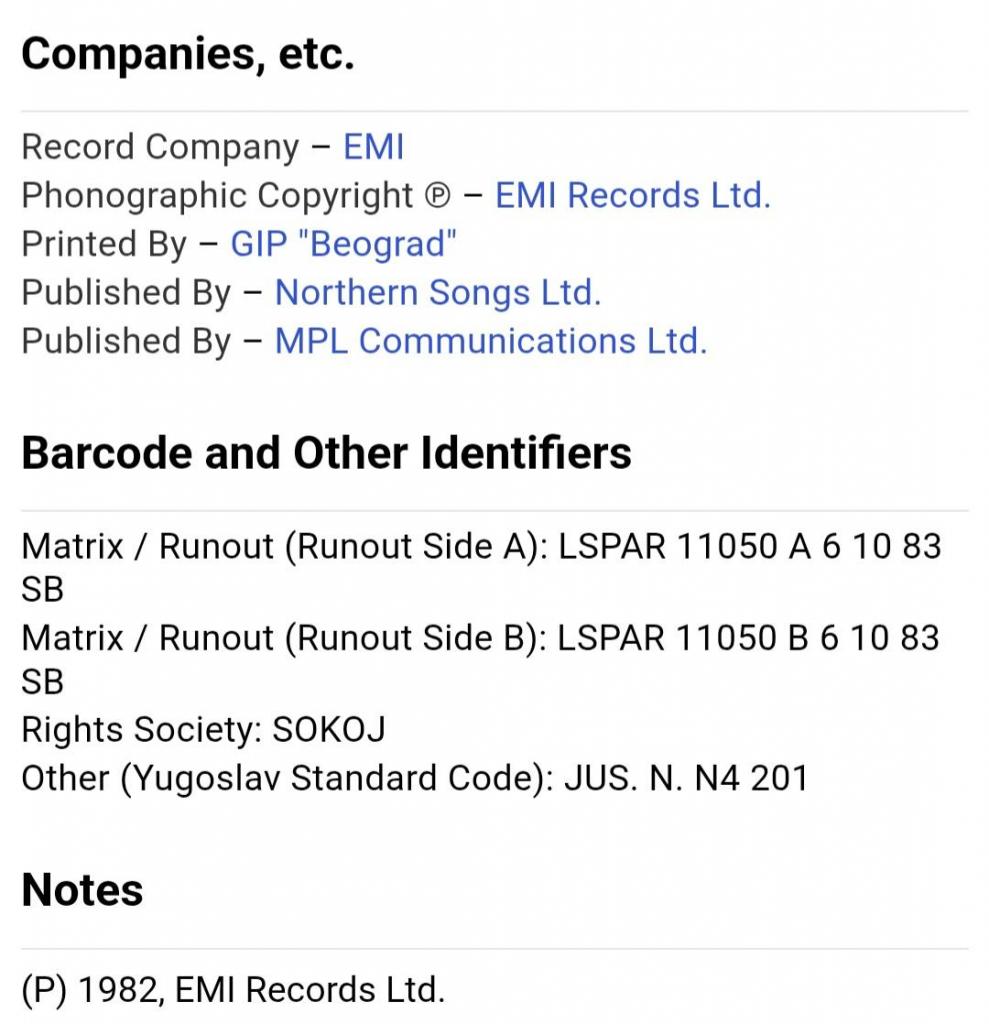989x1024 pixels.
Task: Open the EMI record company link
Action: tap(373, 148)
